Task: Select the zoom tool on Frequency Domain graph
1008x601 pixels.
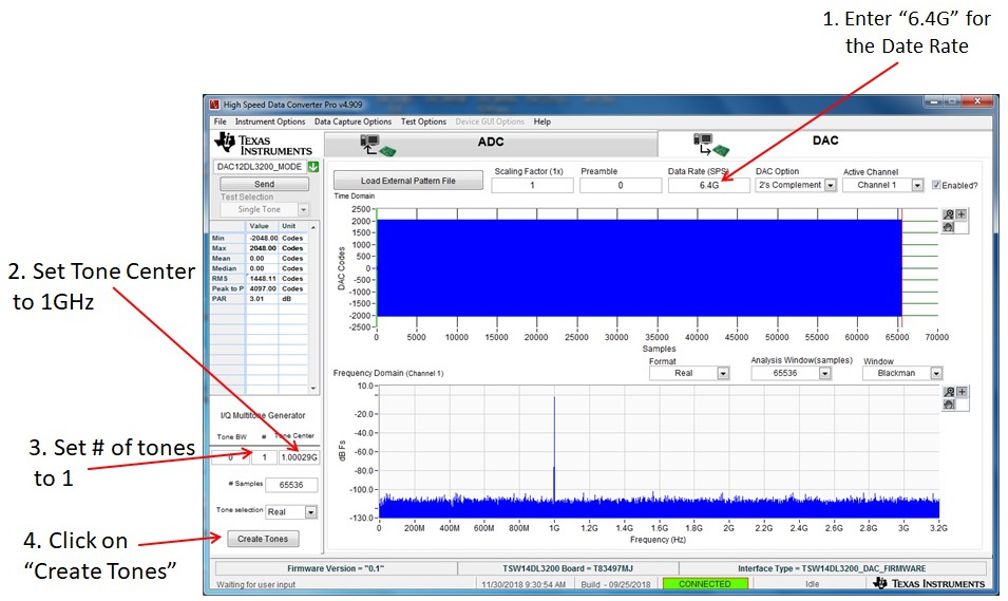Action: click(948, 392)
